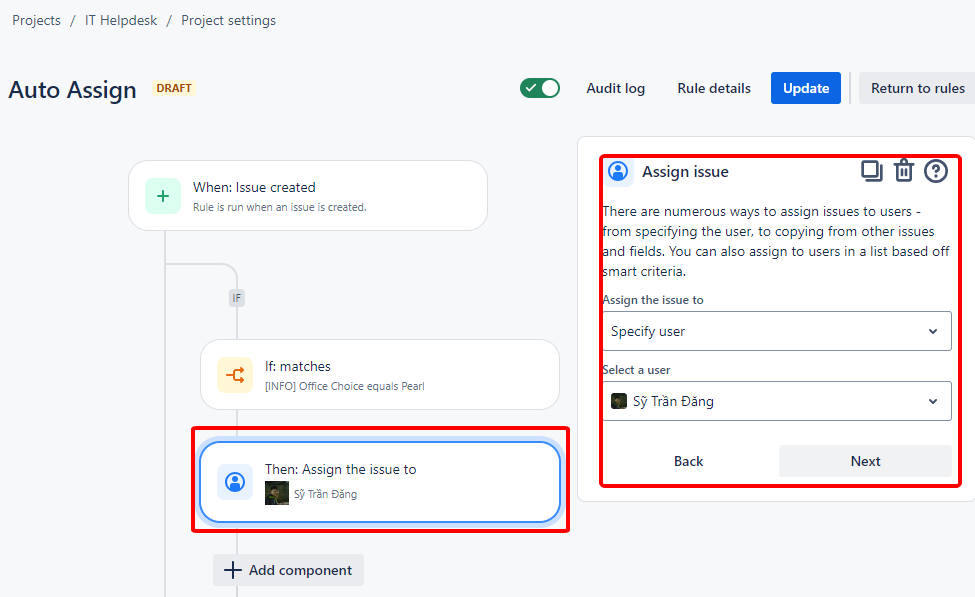This screenshot has width=975, height=597.
Task: Open Rule details tab
Action: pyautogui.click(x=714, y=88)
